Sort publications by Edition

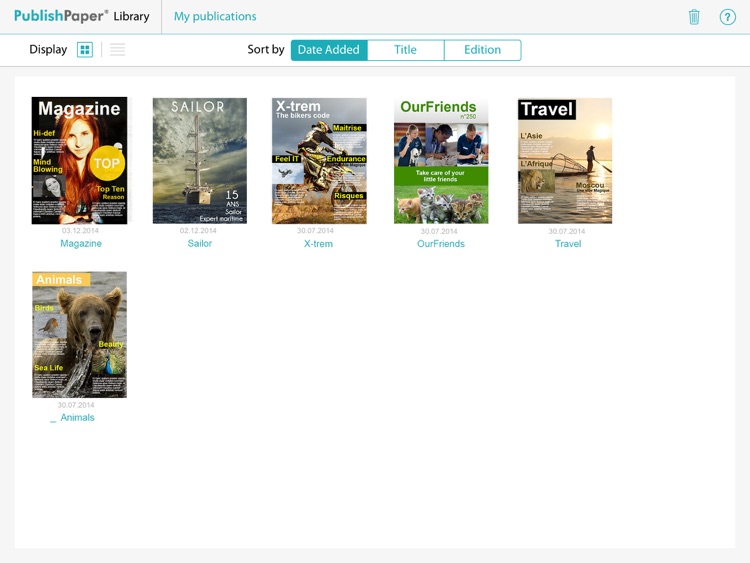[x=483, y=50]
